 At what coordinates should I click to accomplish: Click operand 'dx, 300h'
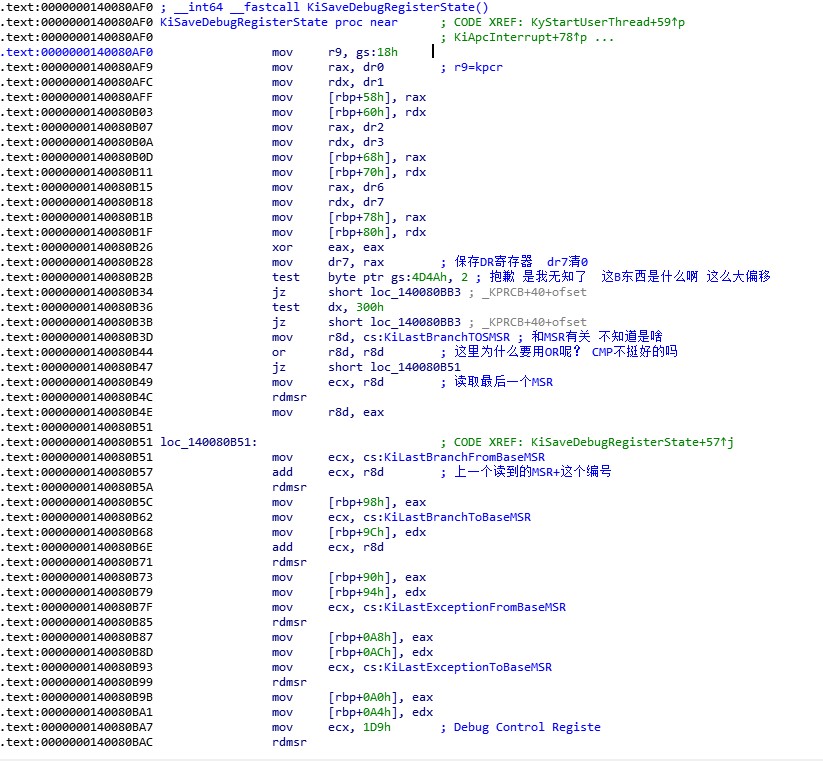[356, 307]
